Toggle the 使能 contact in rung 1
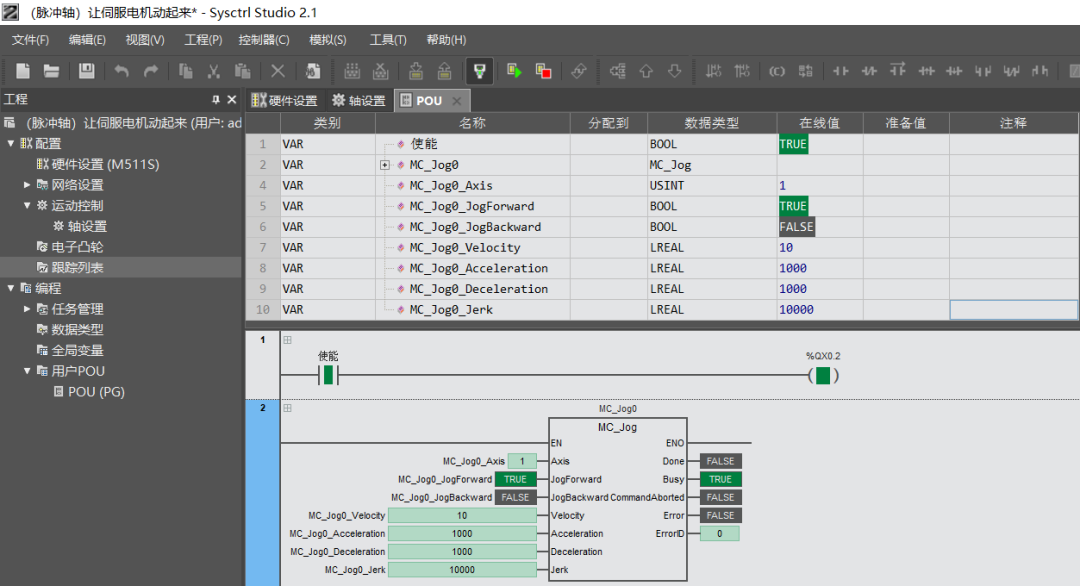The height and width of the screenshot is (586, 1080). (x=328, y=375)
